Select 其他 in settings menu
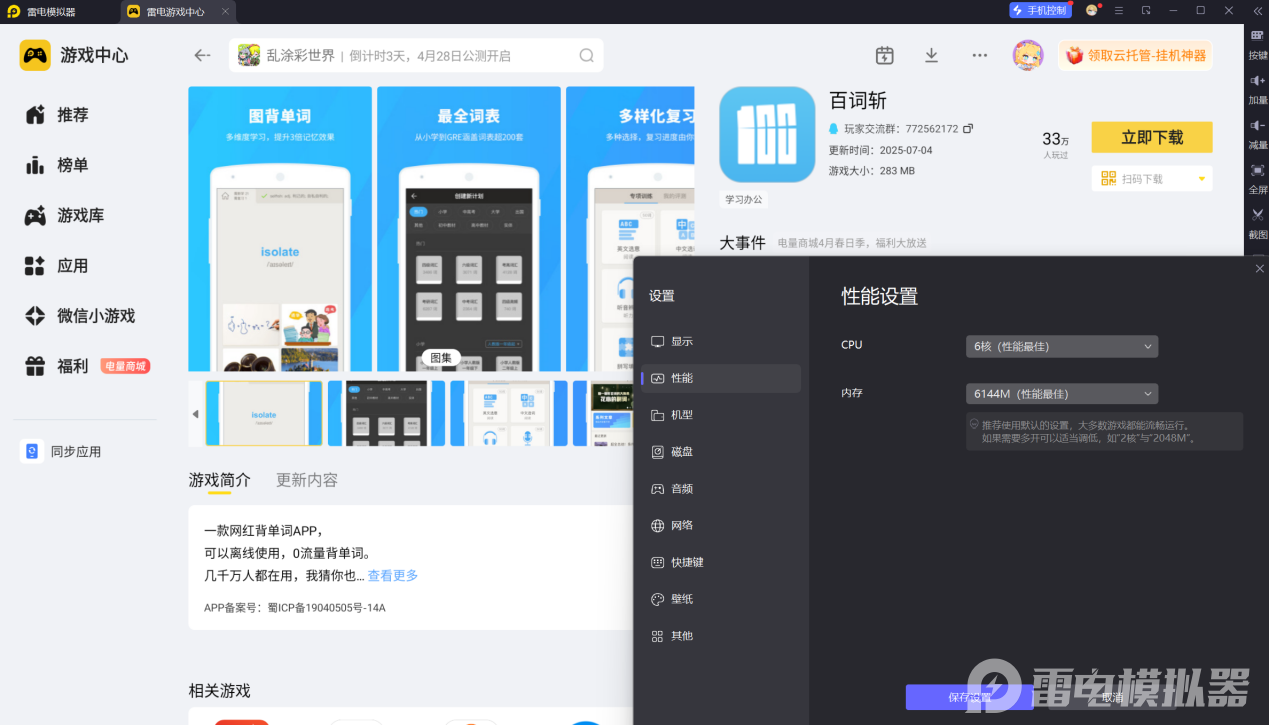1269x725 pixels. point(720,636)
